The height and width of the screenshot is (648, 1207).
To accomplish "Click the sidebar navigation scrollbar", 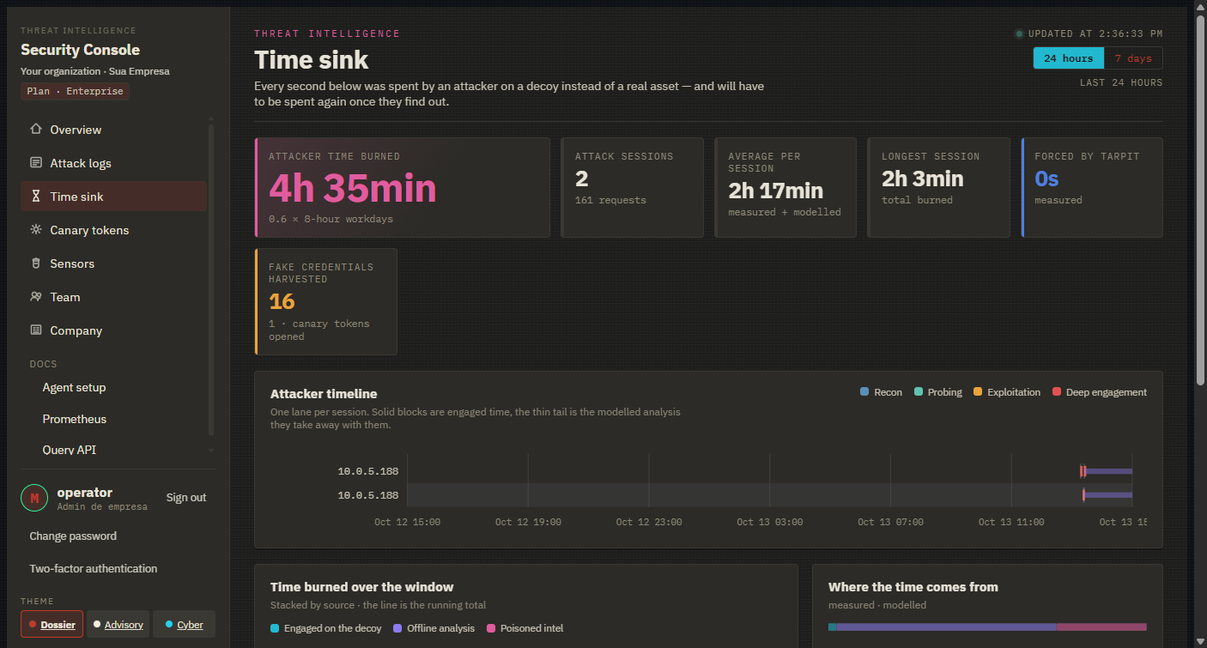I will [211, 280].
